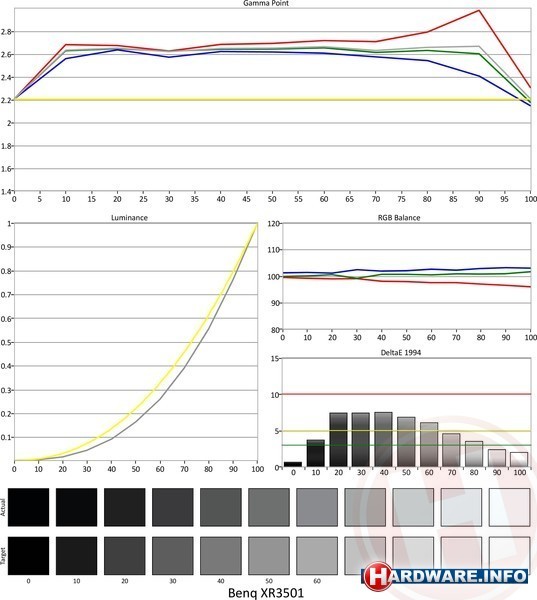The height and width of the screenshot is (600, 537).
Task: Pick the Target swatch labeled 20
Action: (x=124, y=556)
